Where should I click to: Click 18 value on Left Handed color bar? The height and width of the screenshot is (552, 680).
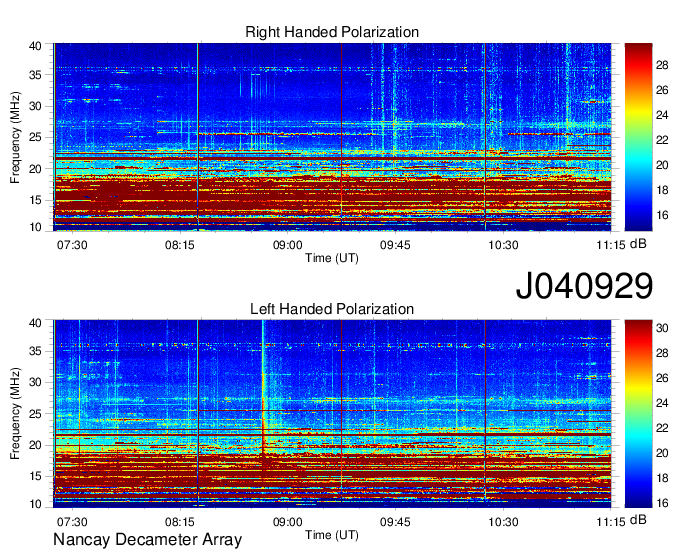[x=662, y=478]
